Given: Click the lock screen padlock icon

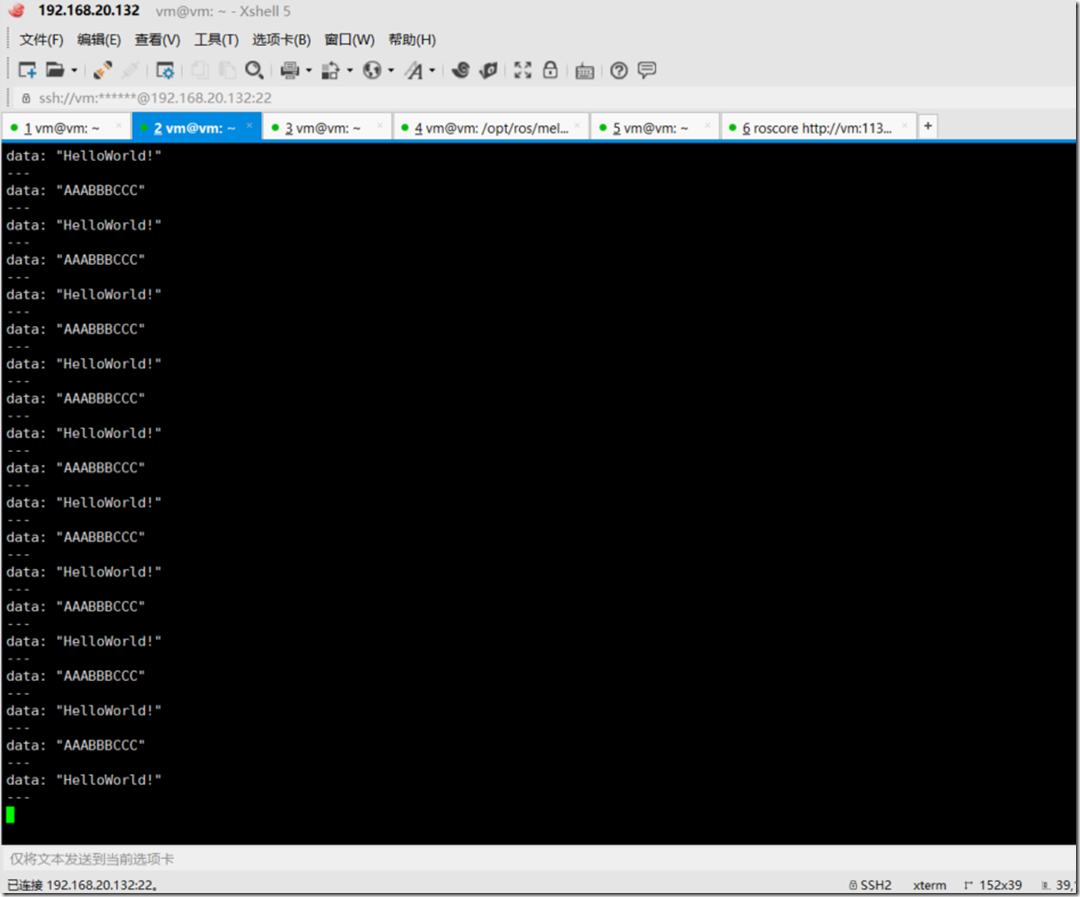Looking at the screenshot, I should pyautogui.click(x=550, y=70).
